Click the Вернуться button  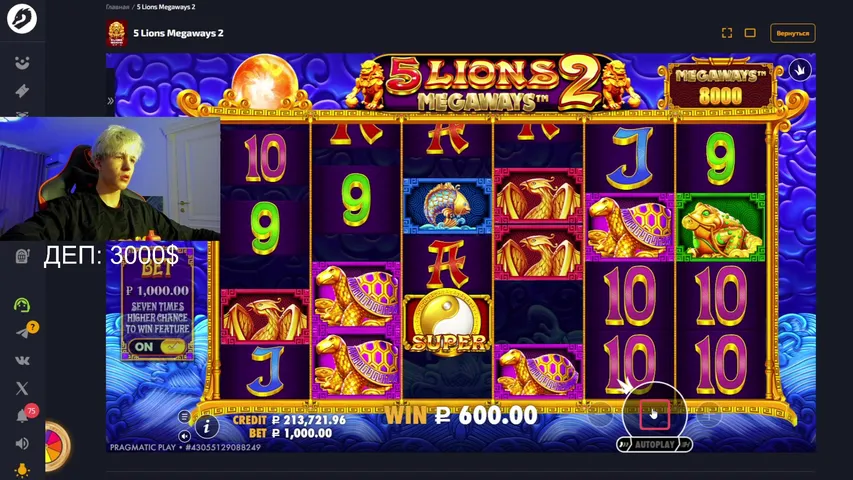pyautogui.click(x=793, y=33)
